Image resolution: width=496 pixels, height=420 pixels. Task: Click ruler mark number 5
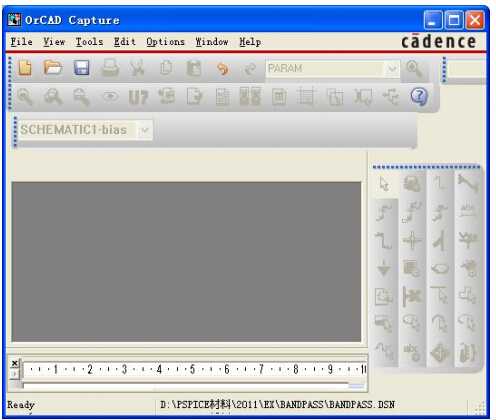pyautogui.click(x=192, y=369)
